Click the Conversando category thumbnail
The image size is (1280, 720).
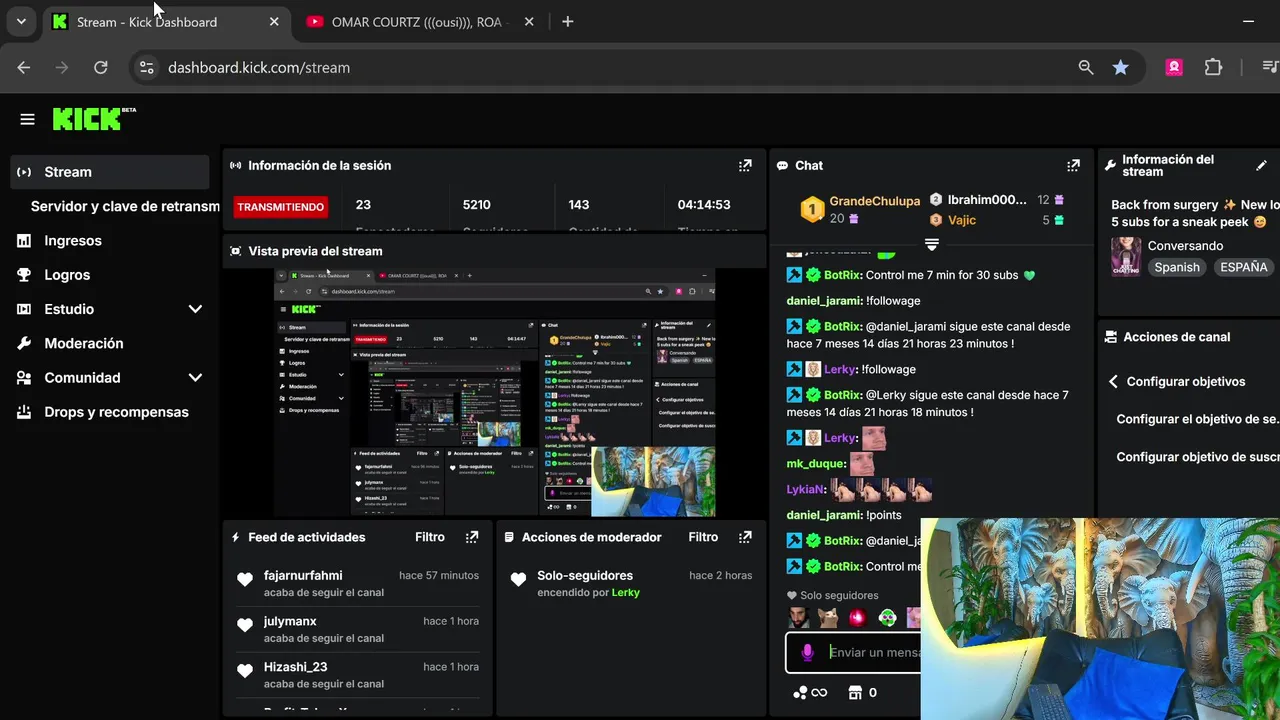click(1126, 257)
